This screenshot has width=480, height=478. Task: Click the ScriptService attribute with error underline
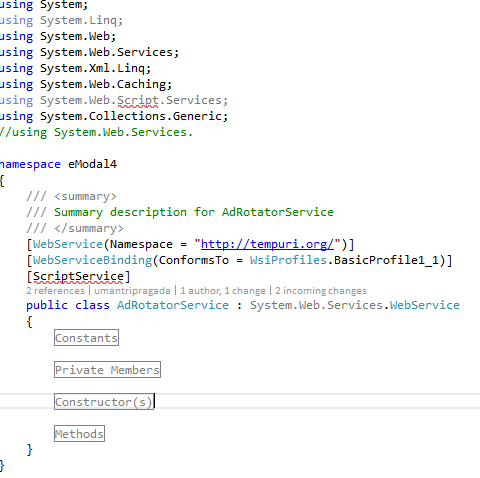point(78,276)
